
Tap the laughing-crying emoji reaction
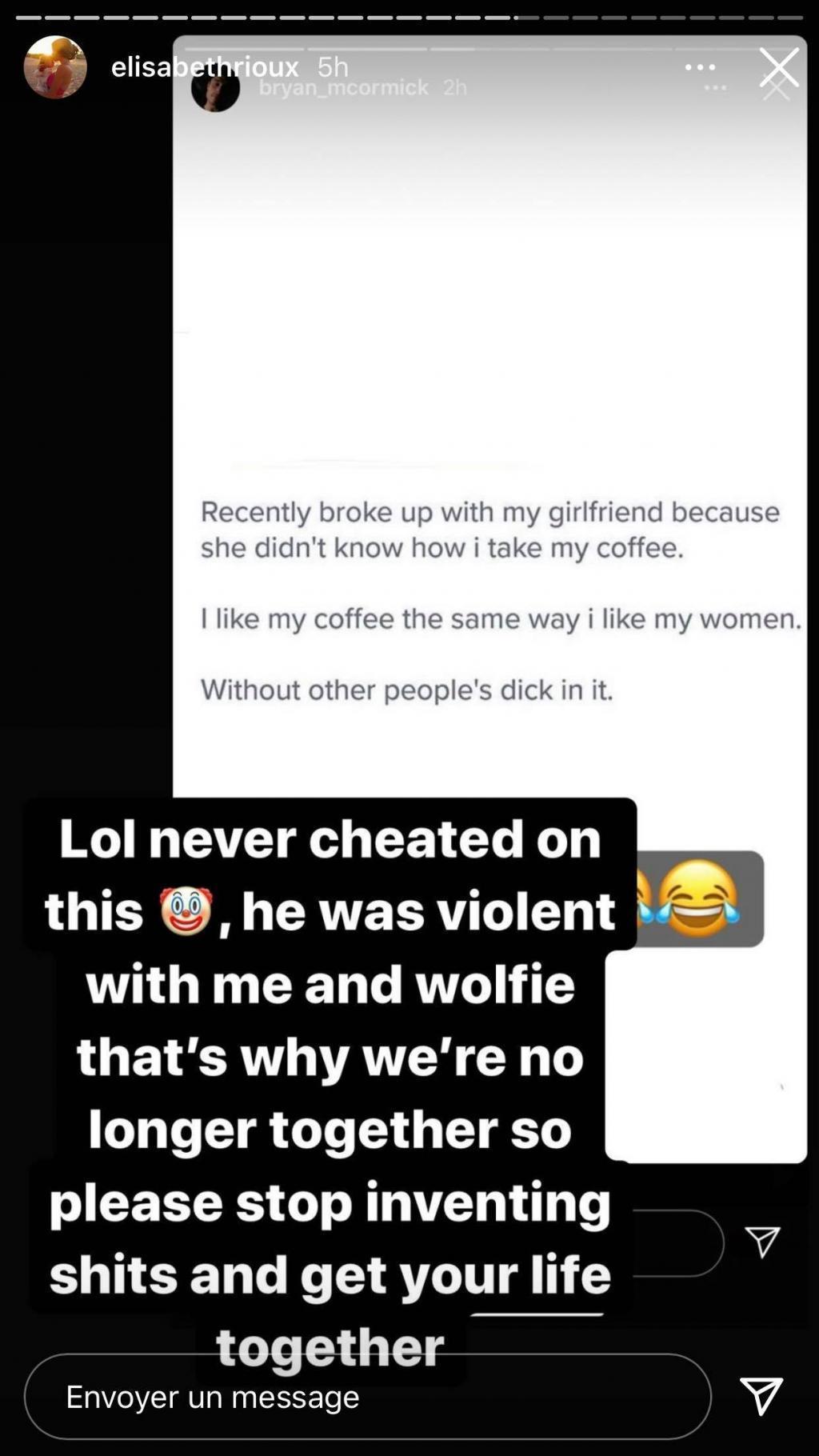click(x=697, y=898)
